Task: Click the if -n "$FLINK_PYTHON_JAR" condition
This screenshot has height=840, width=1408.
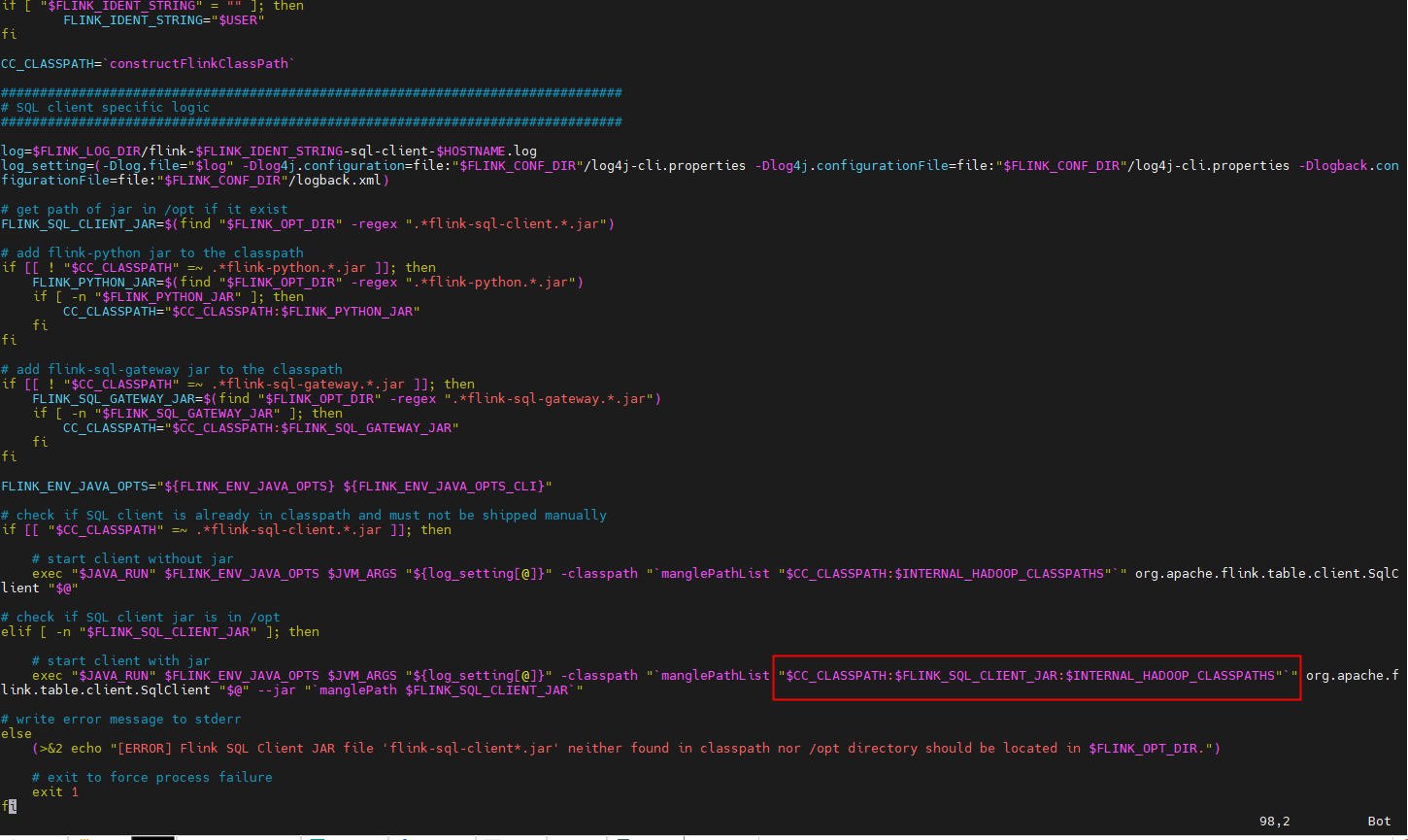Action: (167, 296)
